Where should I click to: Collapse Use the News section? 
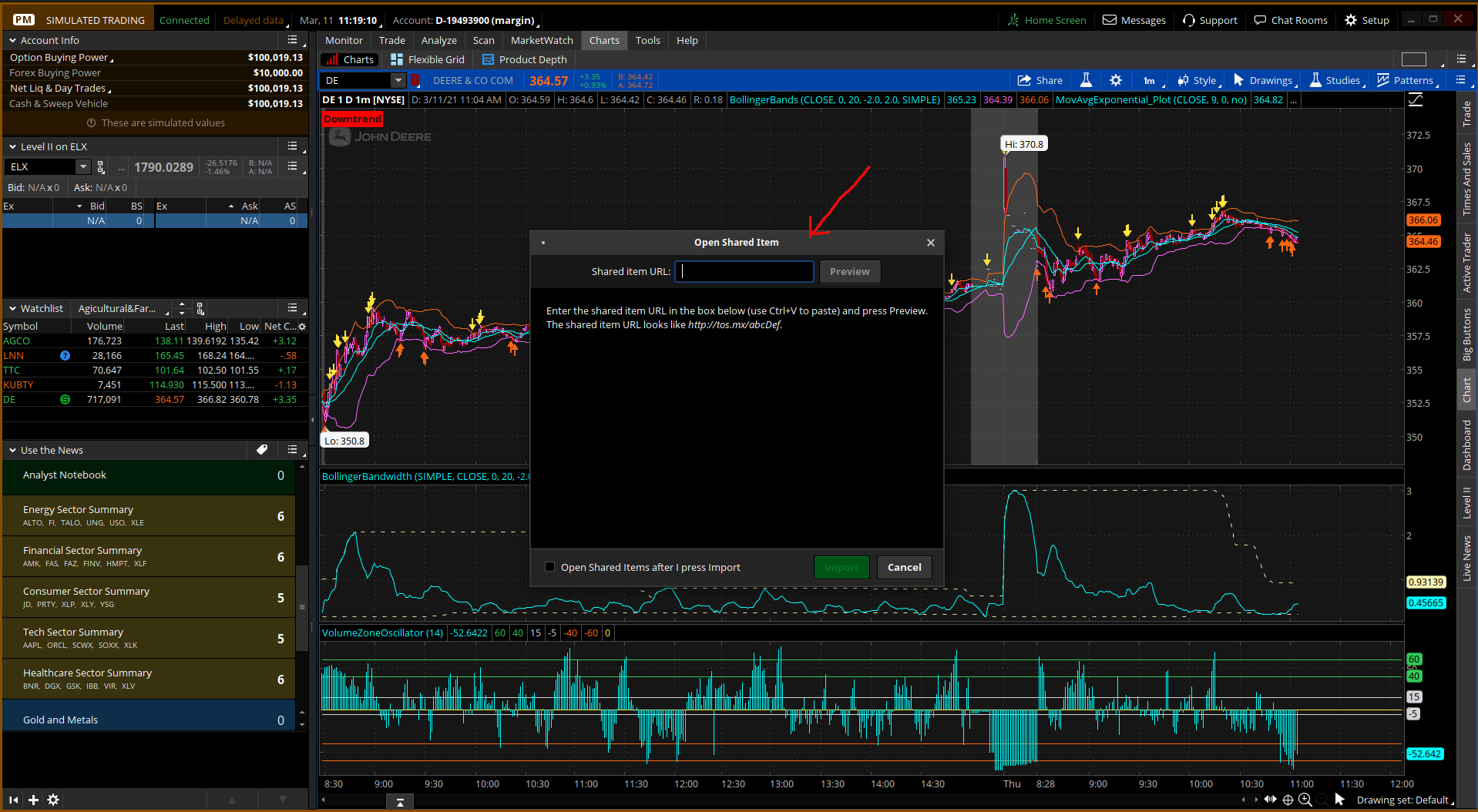tap(13, 450)
